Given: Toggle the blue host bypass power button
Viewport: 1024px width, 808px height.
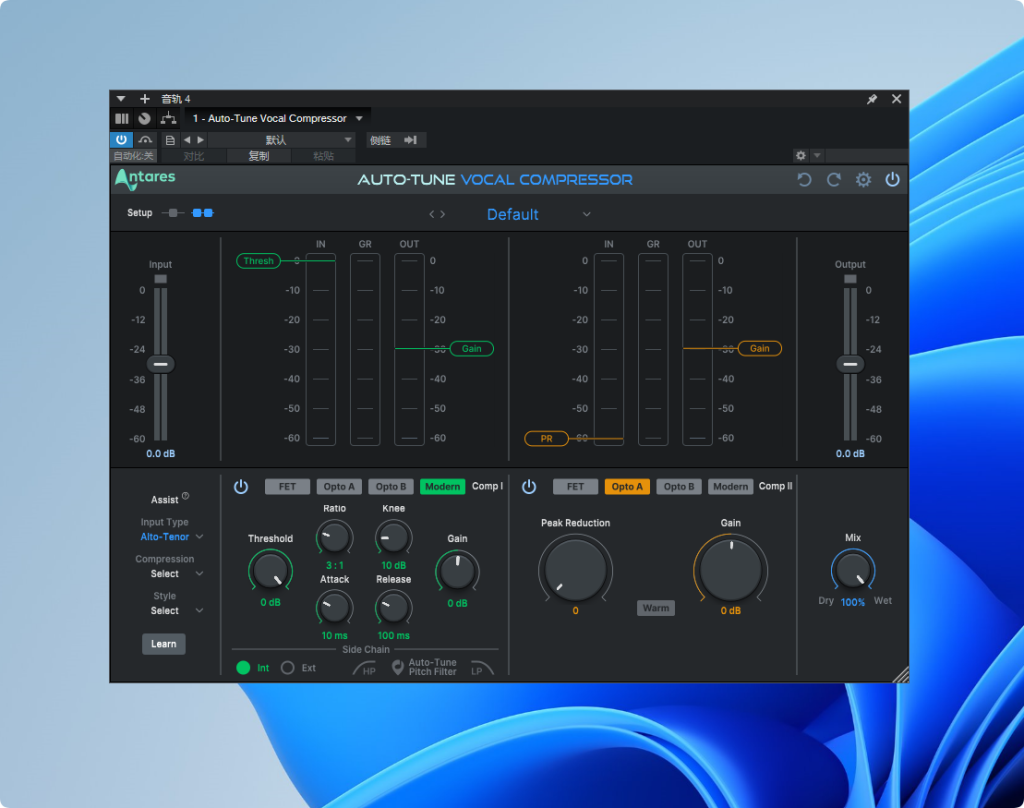Looking at the screenshot, I should coord(121,140).
